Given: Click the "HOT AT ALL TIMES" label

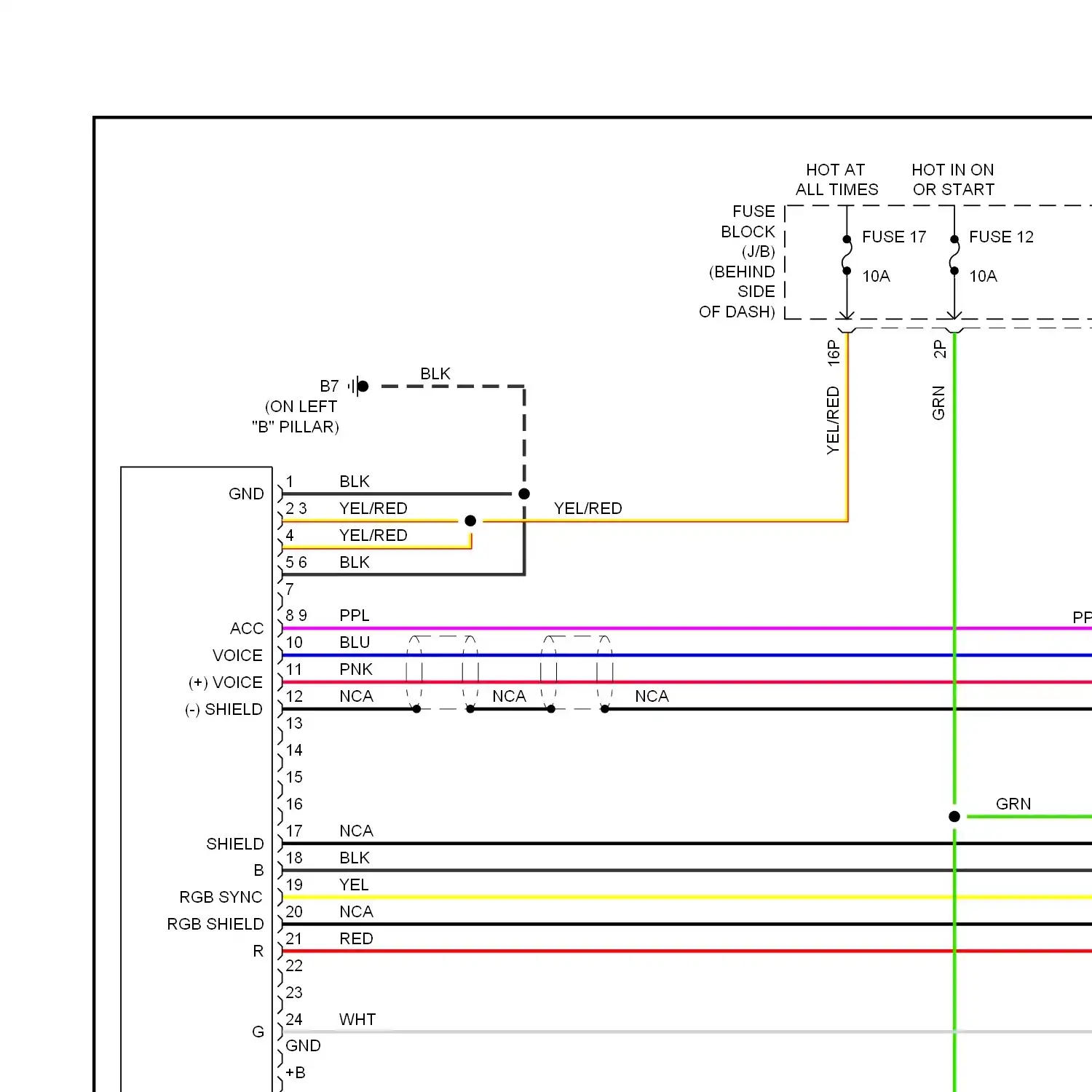Looking at the screenshot, I should click(x=836, y=180).
